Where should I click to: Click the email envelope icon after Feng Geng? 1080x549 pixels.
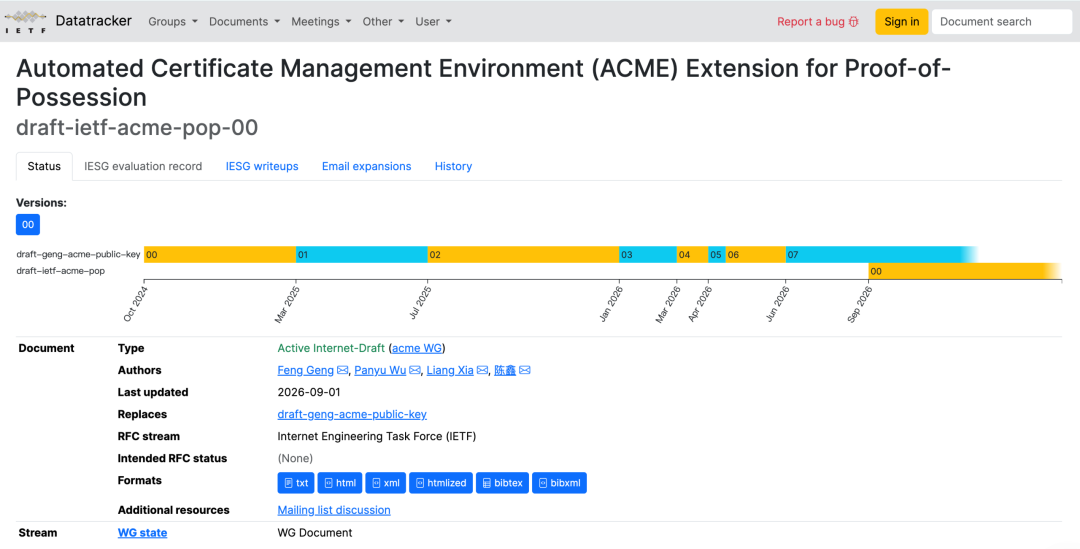point(342,371)
